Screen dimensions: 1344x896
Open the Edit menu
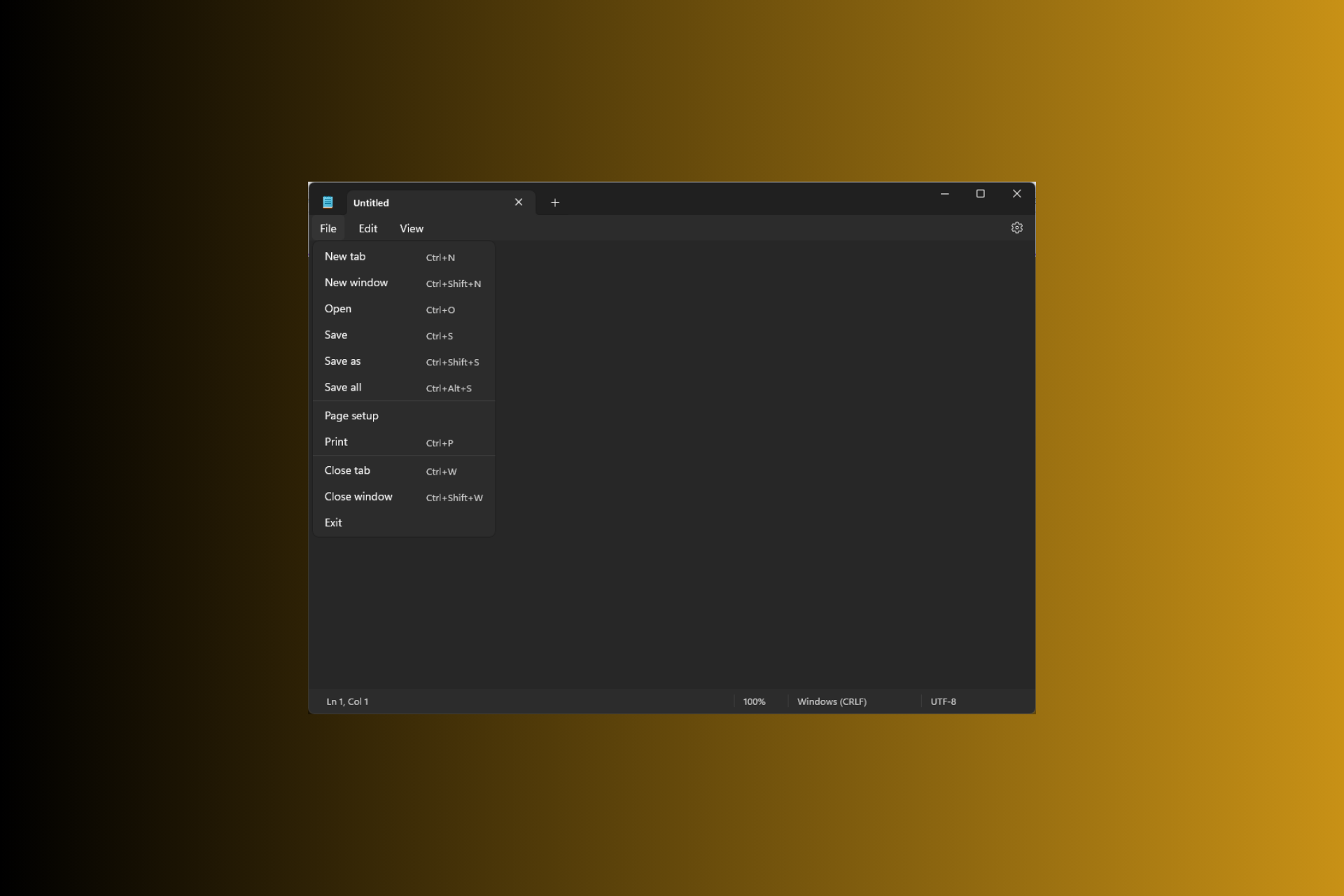pyautogui.click(x=367, y=228)
